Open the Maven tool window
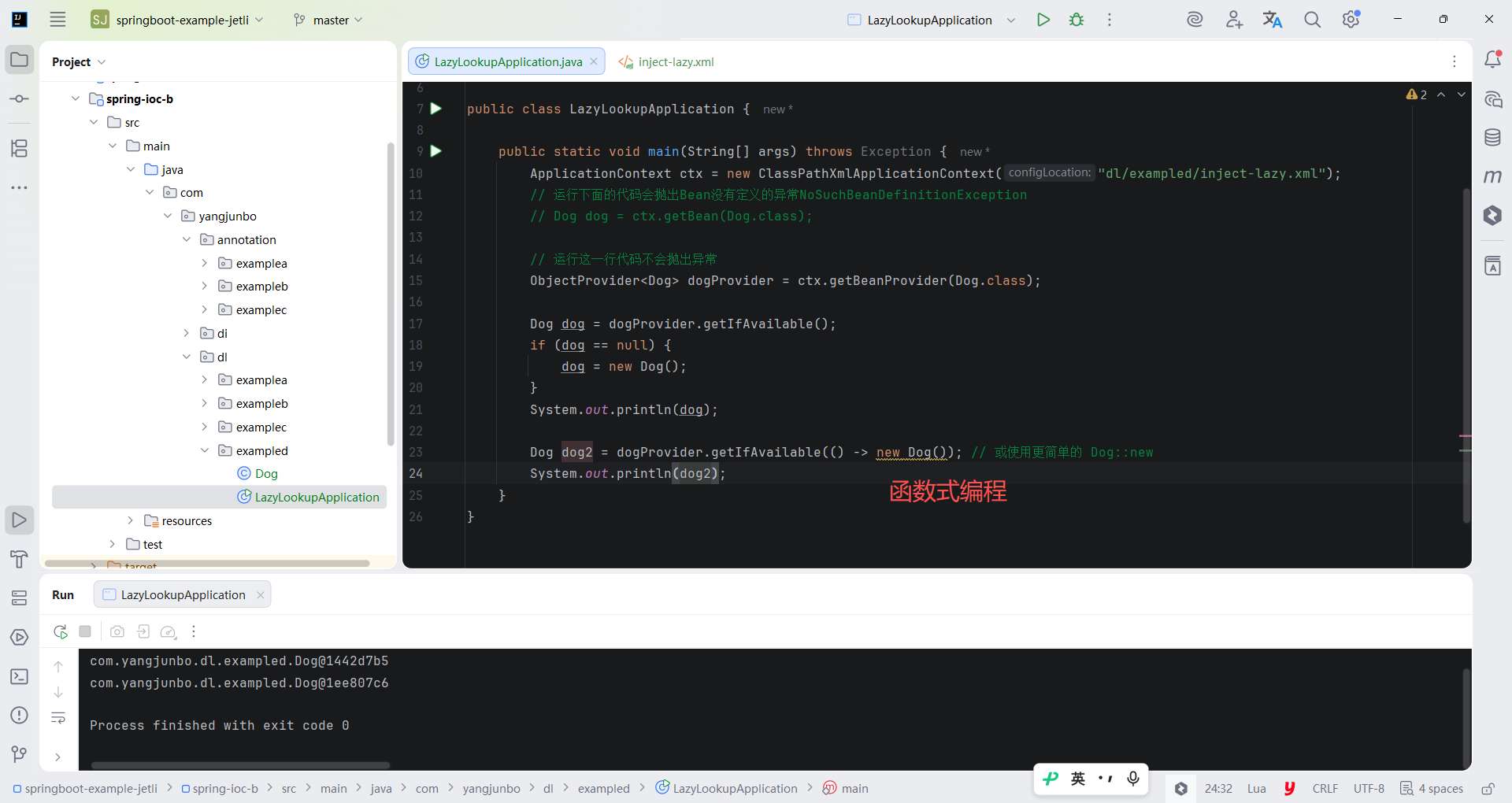This screenshot has height=803, width=1512. (1493, 176)
